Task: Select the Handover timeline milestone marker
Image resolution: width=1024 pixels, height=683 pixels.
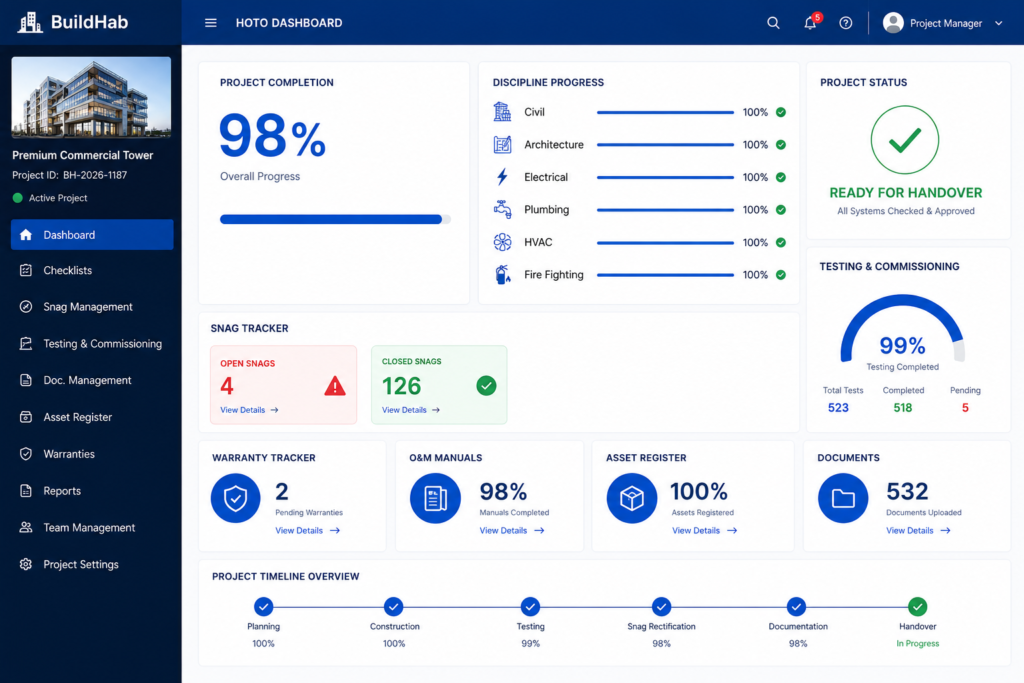Action: click(918, 607)
